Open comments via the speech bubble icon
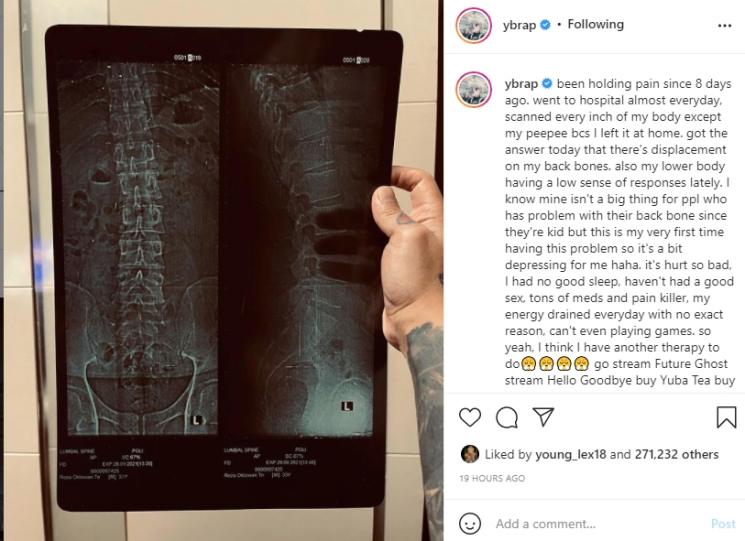This screenshot has height=541, width=745. (x=506, y=417)
